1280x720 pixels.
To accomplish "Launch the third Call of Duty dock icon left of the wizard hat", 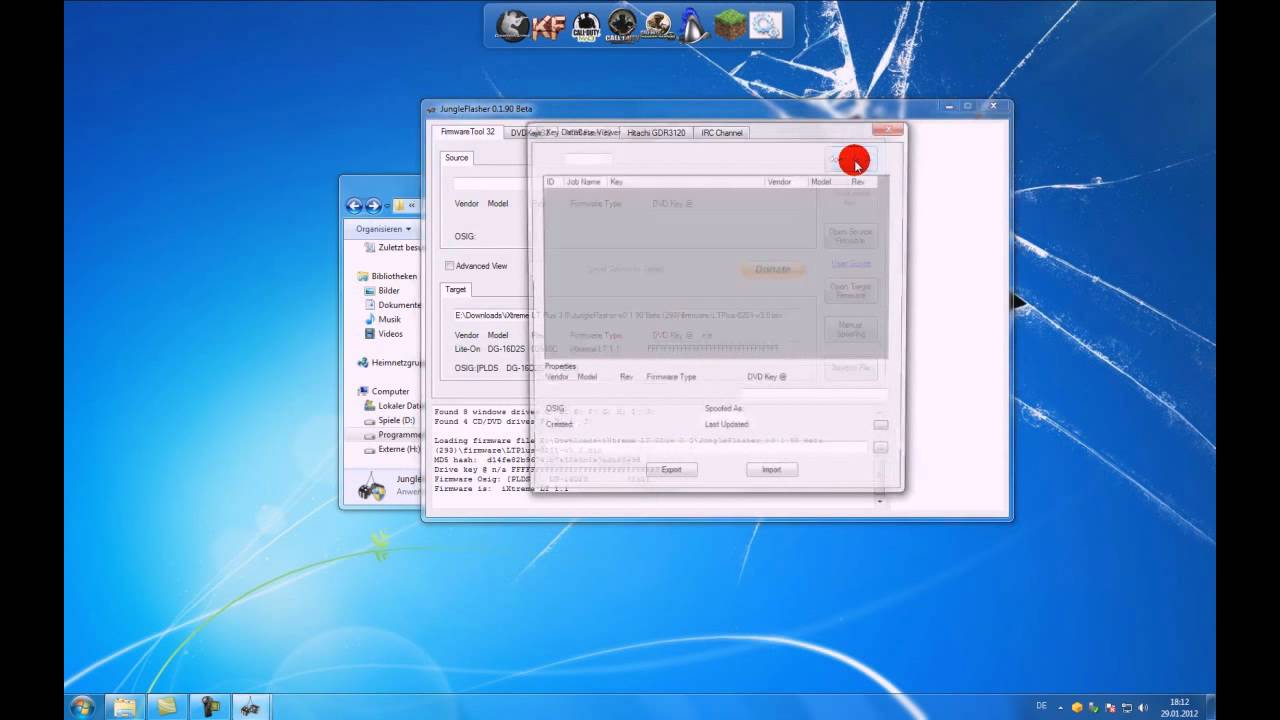I will [x=658, y=25].
